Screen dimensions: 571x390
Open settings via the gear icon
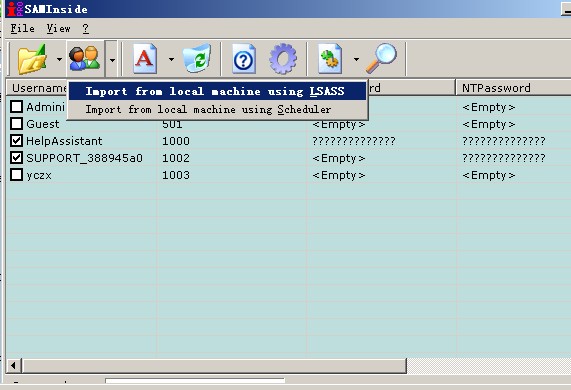click(283, 59)
